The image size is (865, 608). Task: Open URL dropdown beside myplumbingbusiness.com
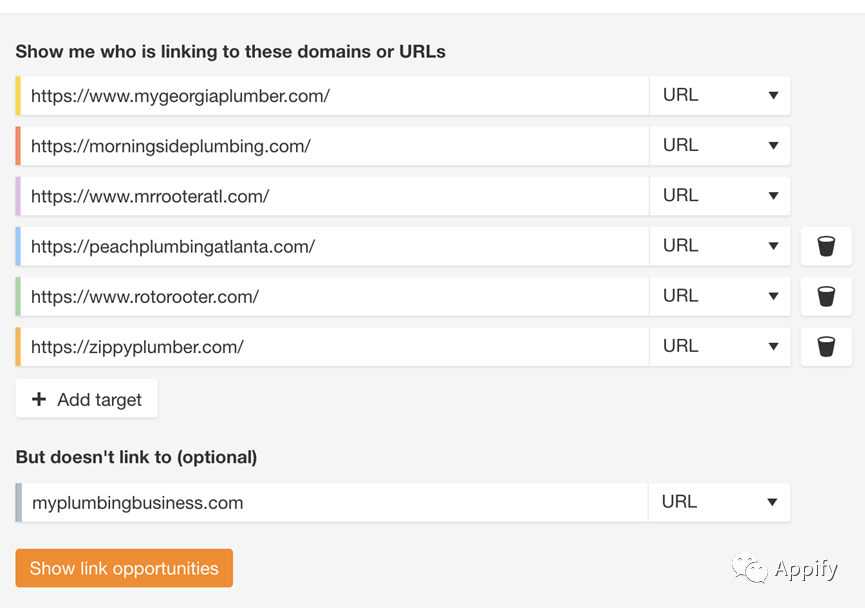click(719, 502)
